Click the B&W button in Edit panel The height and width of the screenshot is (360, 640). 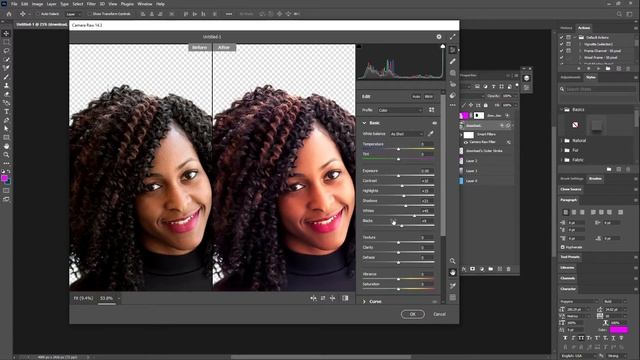click(x=429, y=97)
